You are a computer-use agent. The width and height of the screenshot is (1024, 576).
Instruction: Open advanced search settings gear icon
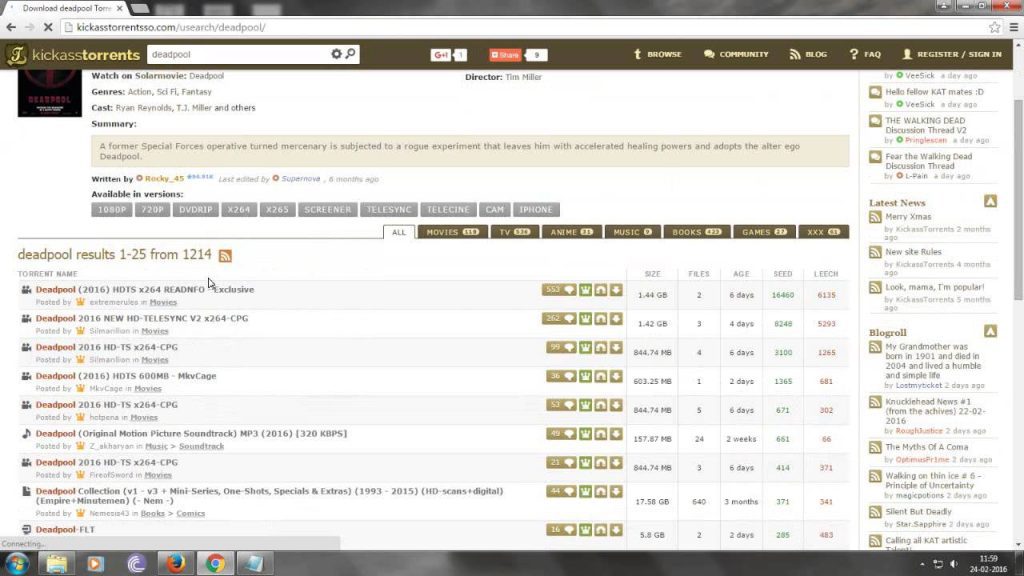pos(337,54)
